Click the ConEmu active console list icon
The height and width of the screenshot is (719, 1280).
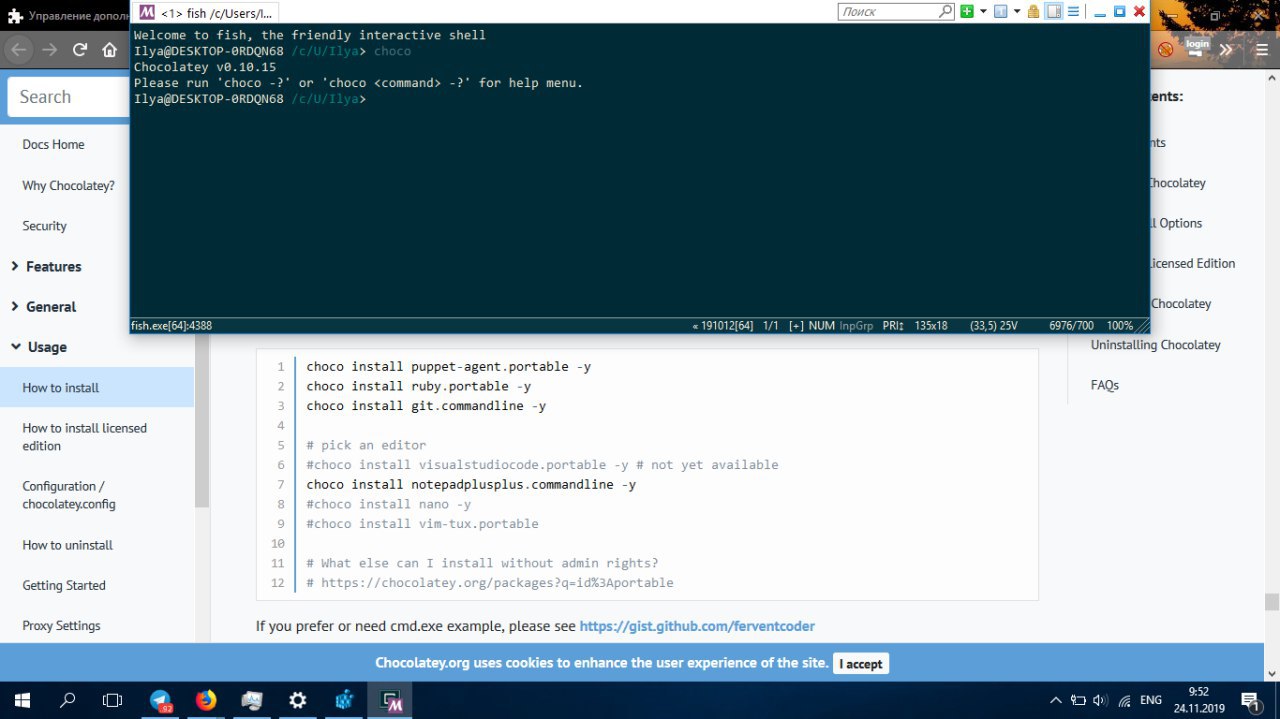[x=1000, y=12]
